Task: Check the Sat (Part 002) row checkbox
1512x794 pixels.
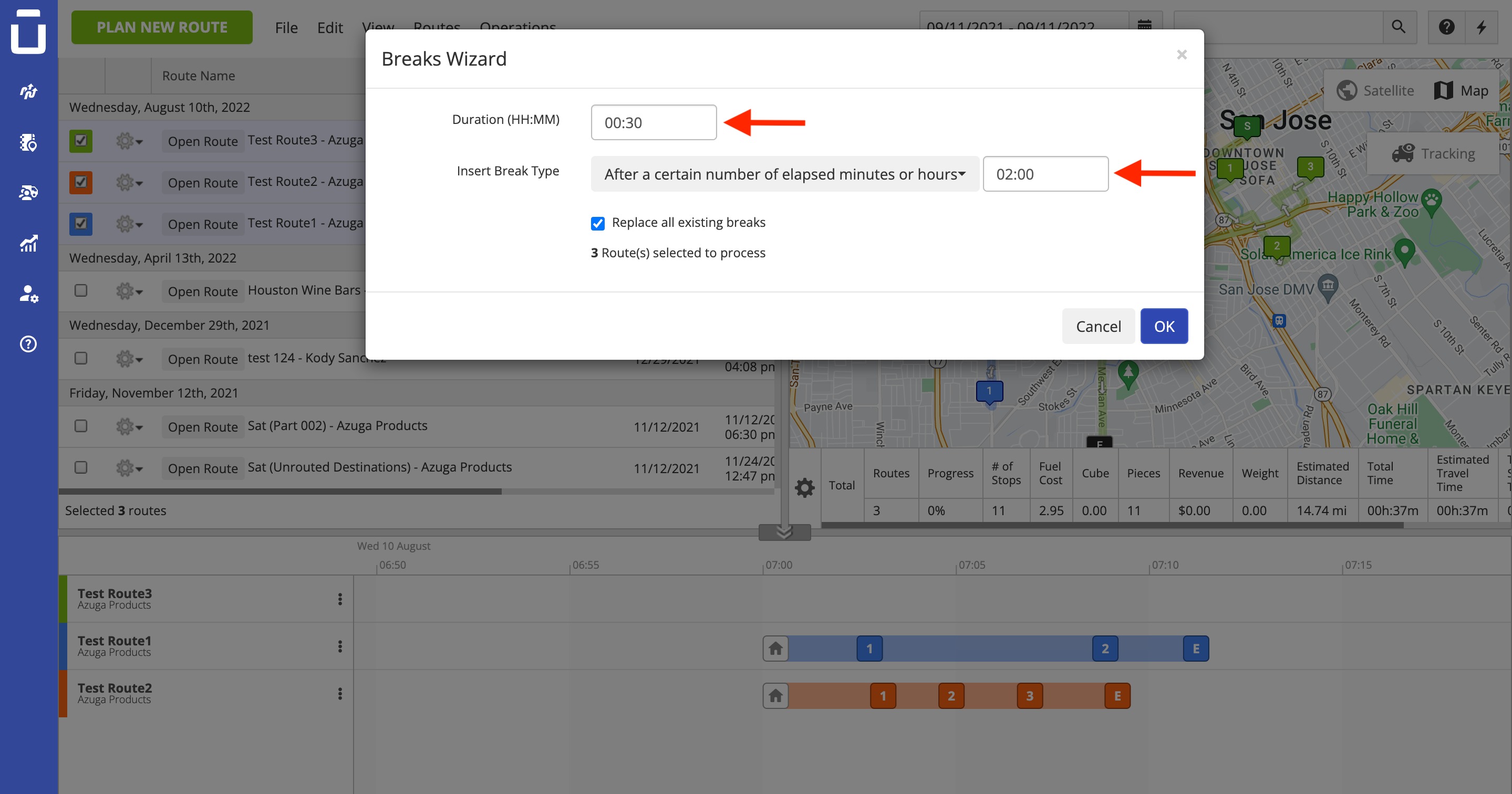Action: [x=81, y=425]
